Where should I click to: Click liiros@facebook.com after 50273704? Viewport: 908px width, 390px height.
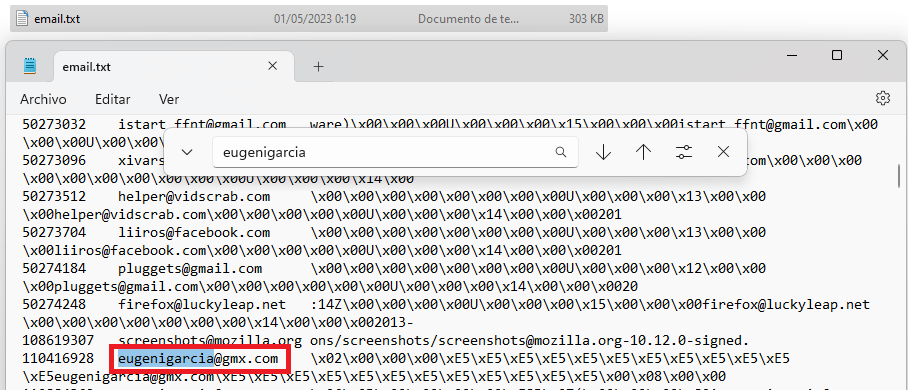point(194,233)
